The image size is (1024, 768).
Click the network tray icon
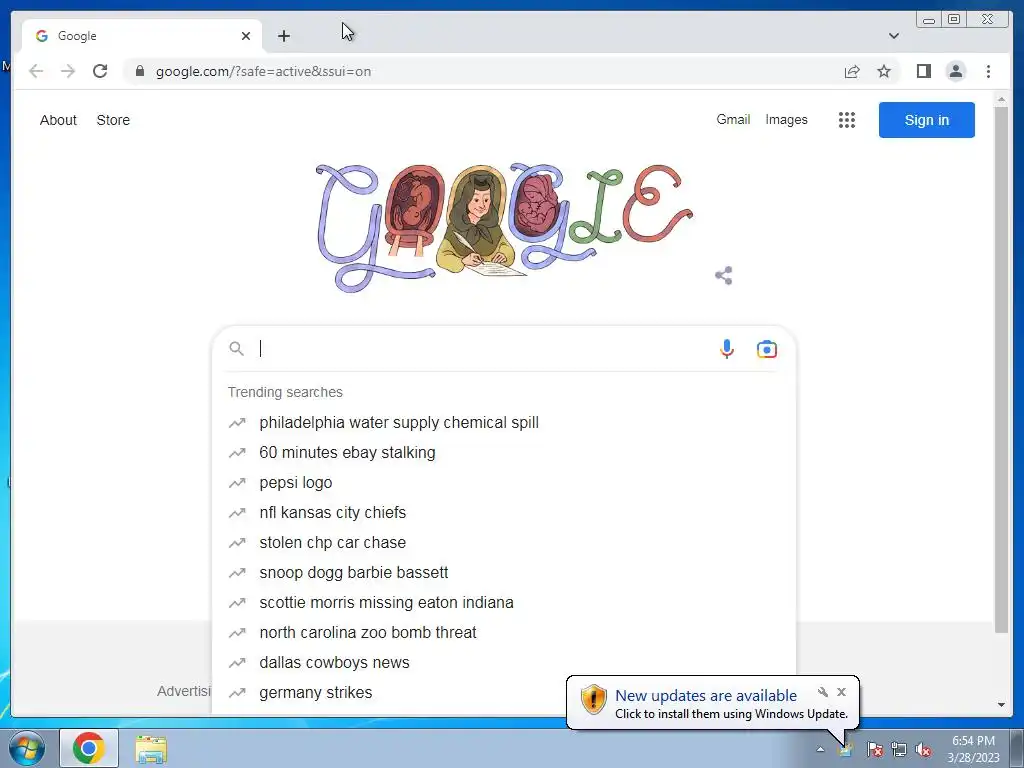click(899, 749)
